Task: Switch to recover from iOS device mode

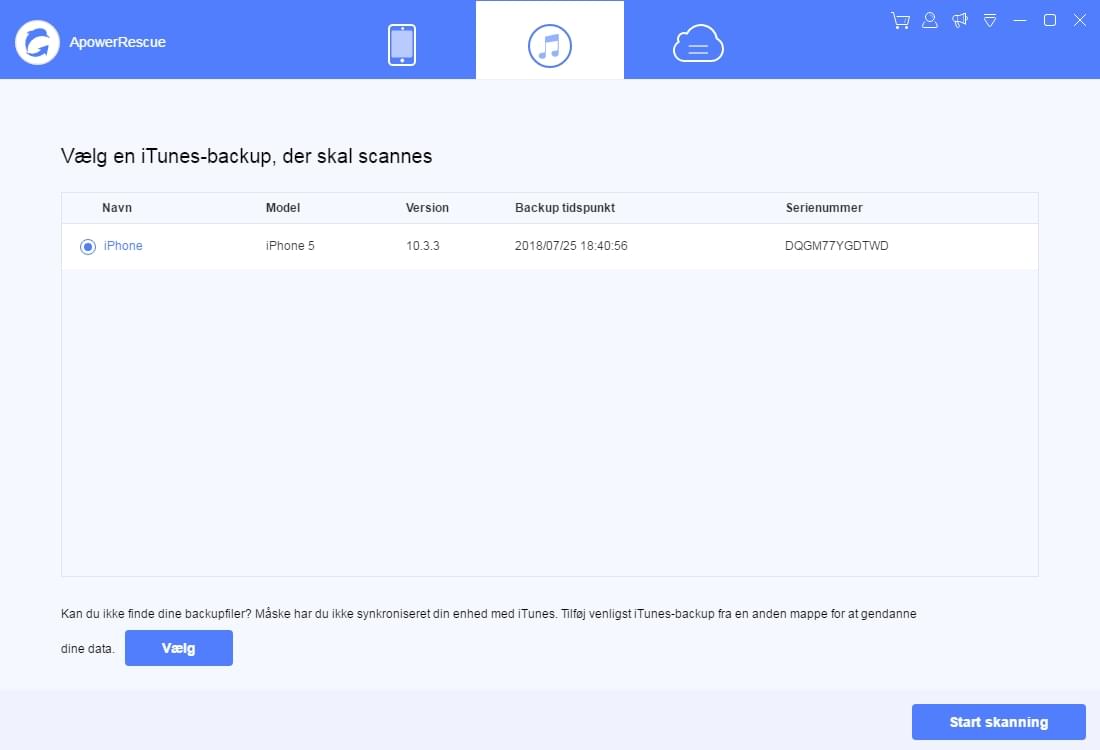Action: pos(402,42)
